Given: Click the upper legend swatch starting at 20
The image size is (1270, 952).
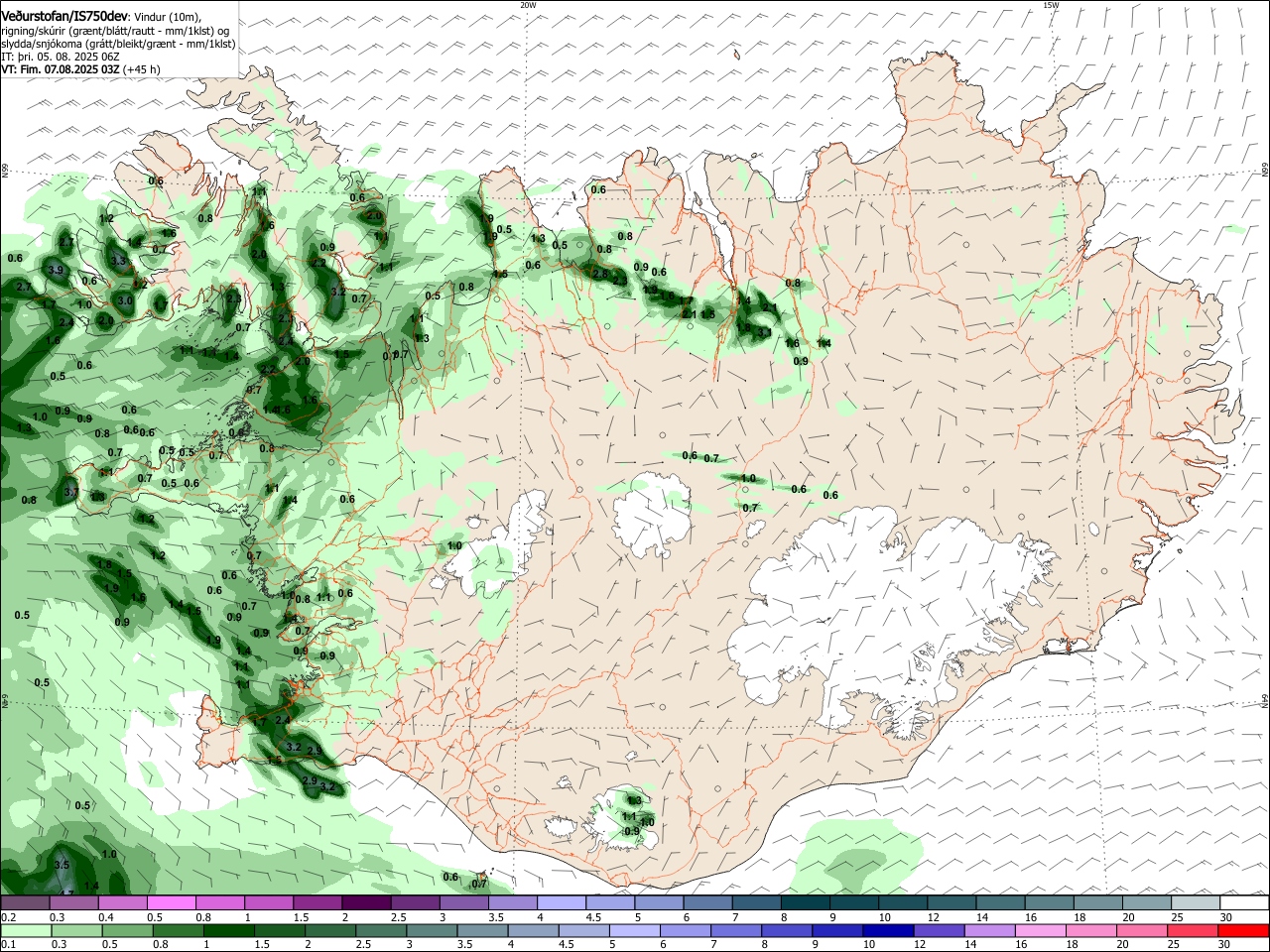Looking at the screenshot, I should [1146, 903].
